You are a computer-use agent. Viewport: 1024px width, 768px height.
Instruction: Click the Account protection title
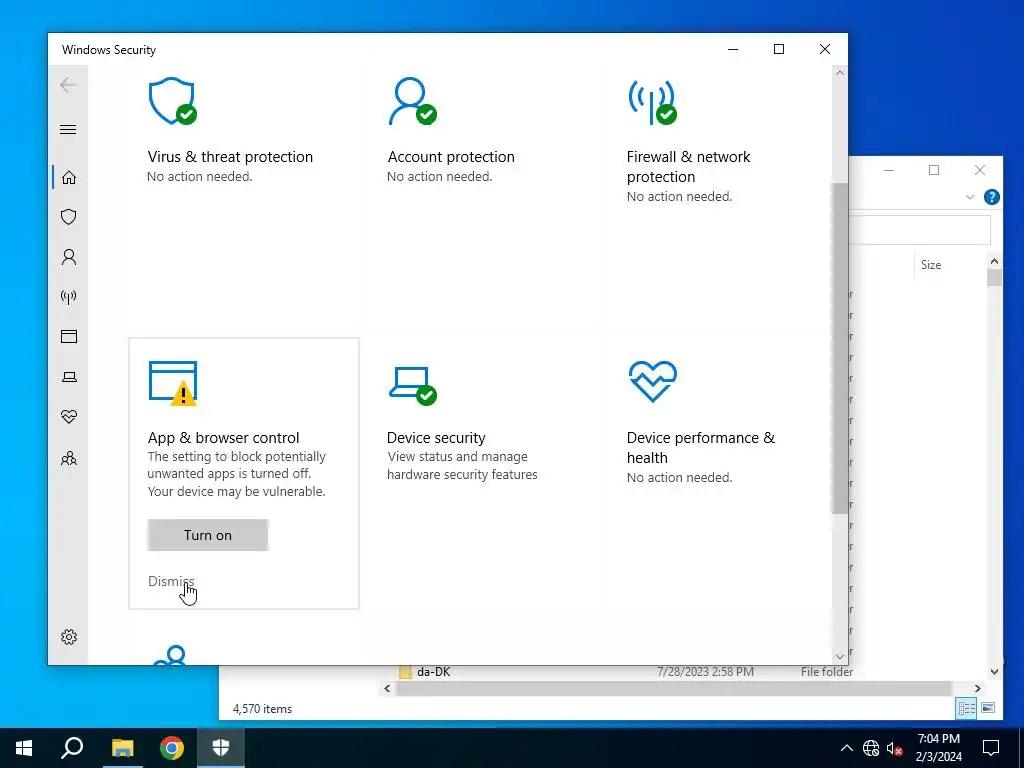[451, 157]
